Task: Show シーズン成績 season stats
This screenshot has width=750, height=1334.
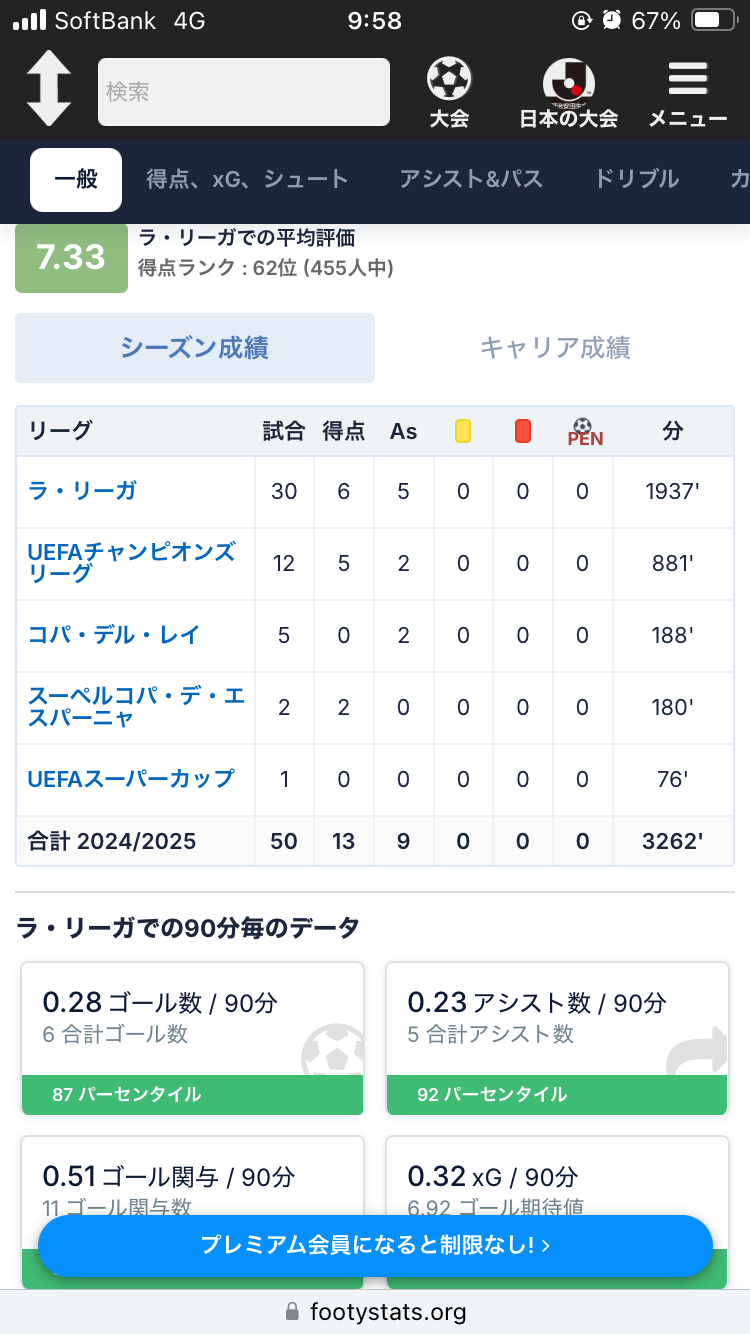Action: (x=195, y=348)
